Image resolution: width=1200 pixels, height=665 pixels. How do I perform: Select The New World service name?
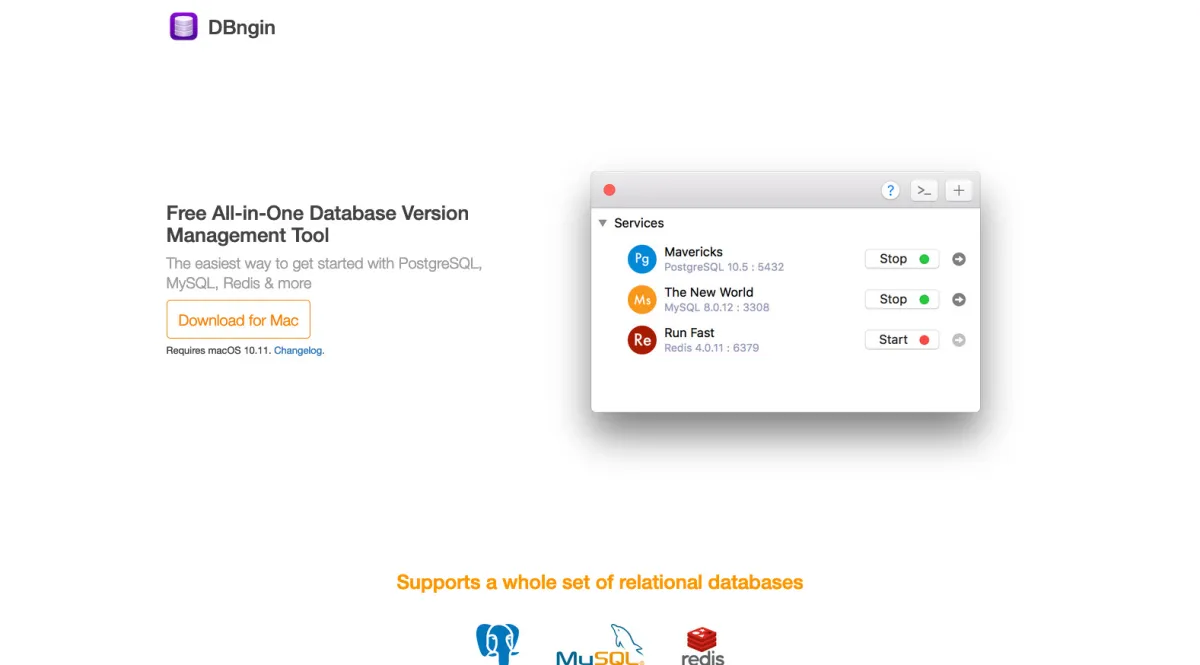(709, 292)
